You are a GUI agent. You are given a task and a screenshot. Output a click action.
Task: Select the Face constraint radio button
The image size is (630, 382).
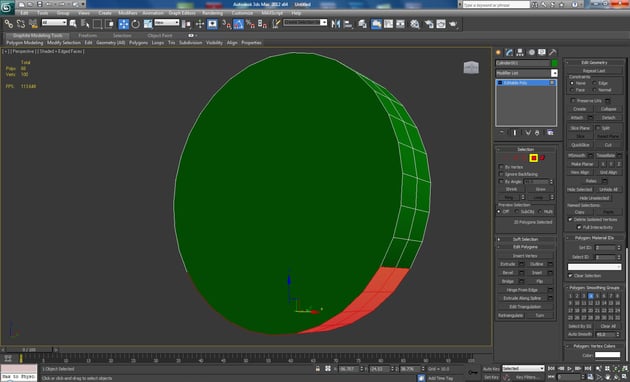point(572,90)
